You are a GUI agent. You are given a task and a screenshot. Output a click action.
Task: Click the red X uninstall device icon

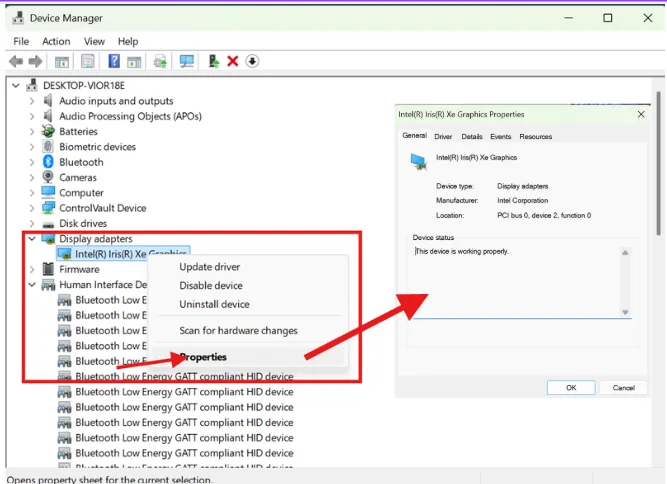click(x=233, y=61)
